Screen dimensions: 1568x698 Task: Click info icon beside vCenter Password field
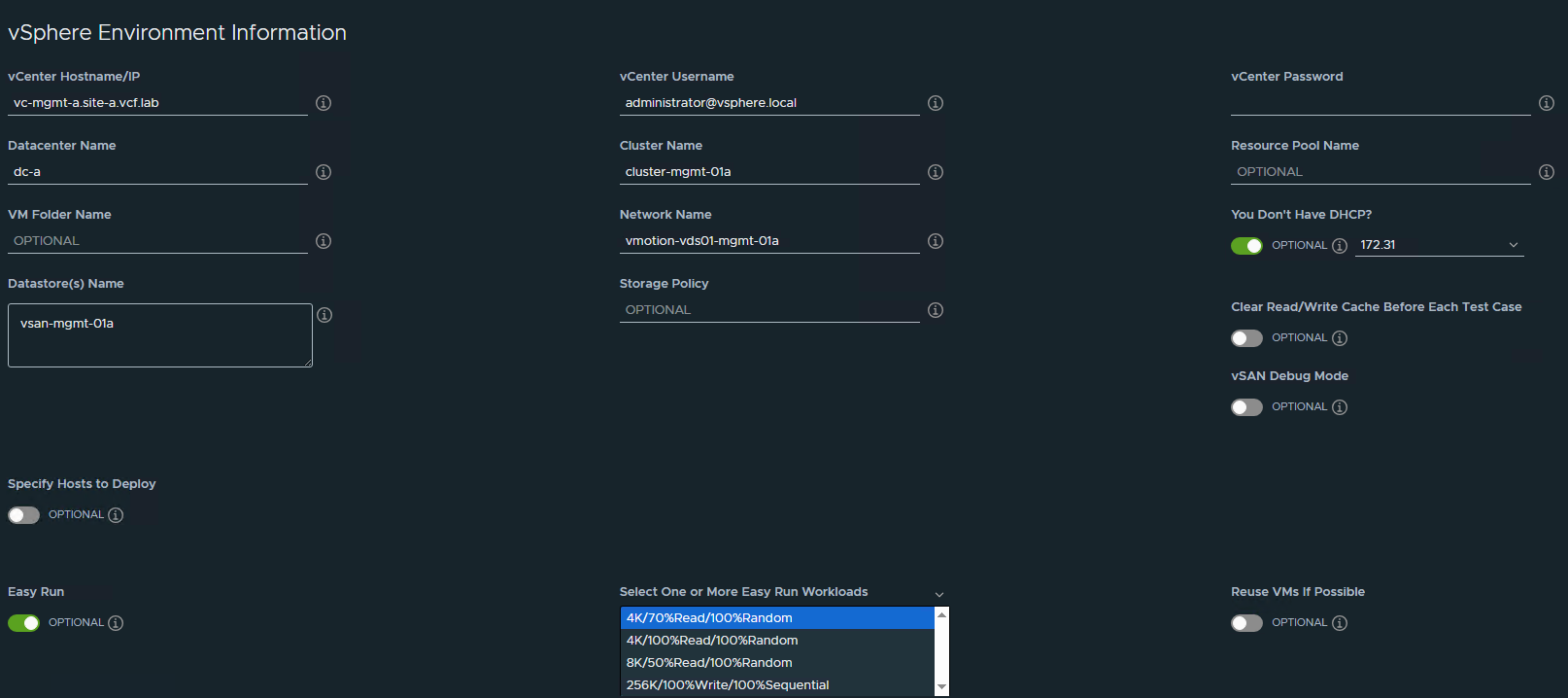1547,103
